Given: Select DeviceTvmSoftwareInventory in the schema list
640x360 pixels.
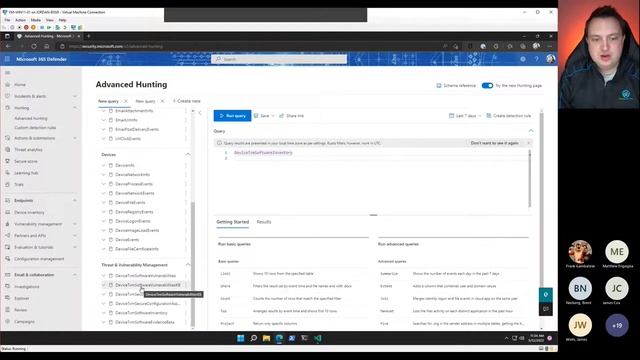Looking at the screenshot, I should pyautogui.click(x=141, y=313).
